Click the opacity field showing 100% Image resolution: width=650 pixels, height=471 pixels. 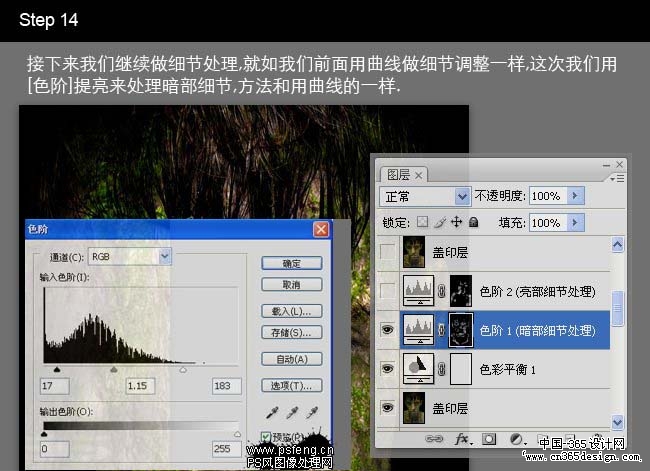(548, 196)
